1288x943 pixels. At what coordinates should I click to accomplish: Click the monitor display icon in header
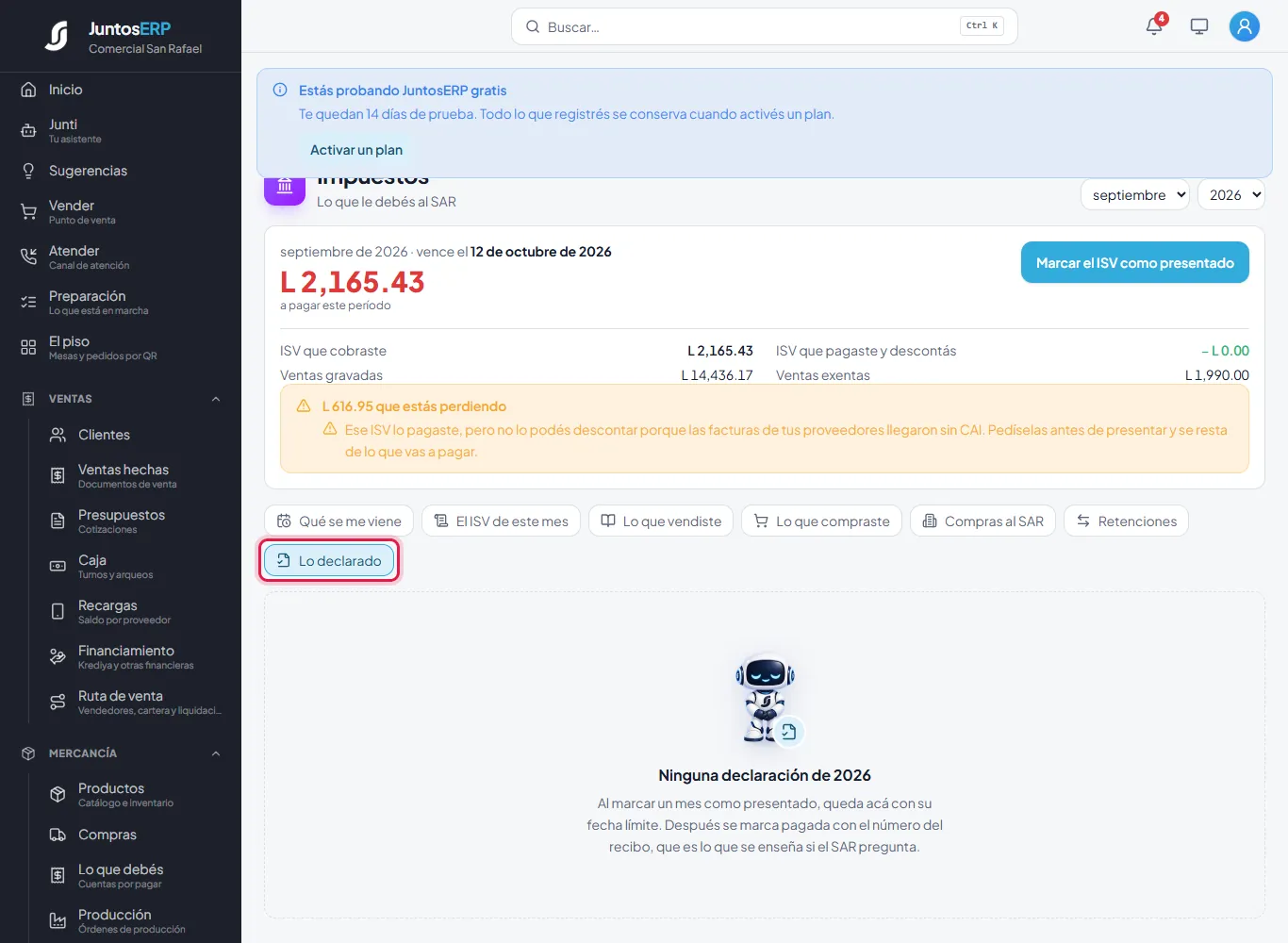click(x=1199, y=26)
